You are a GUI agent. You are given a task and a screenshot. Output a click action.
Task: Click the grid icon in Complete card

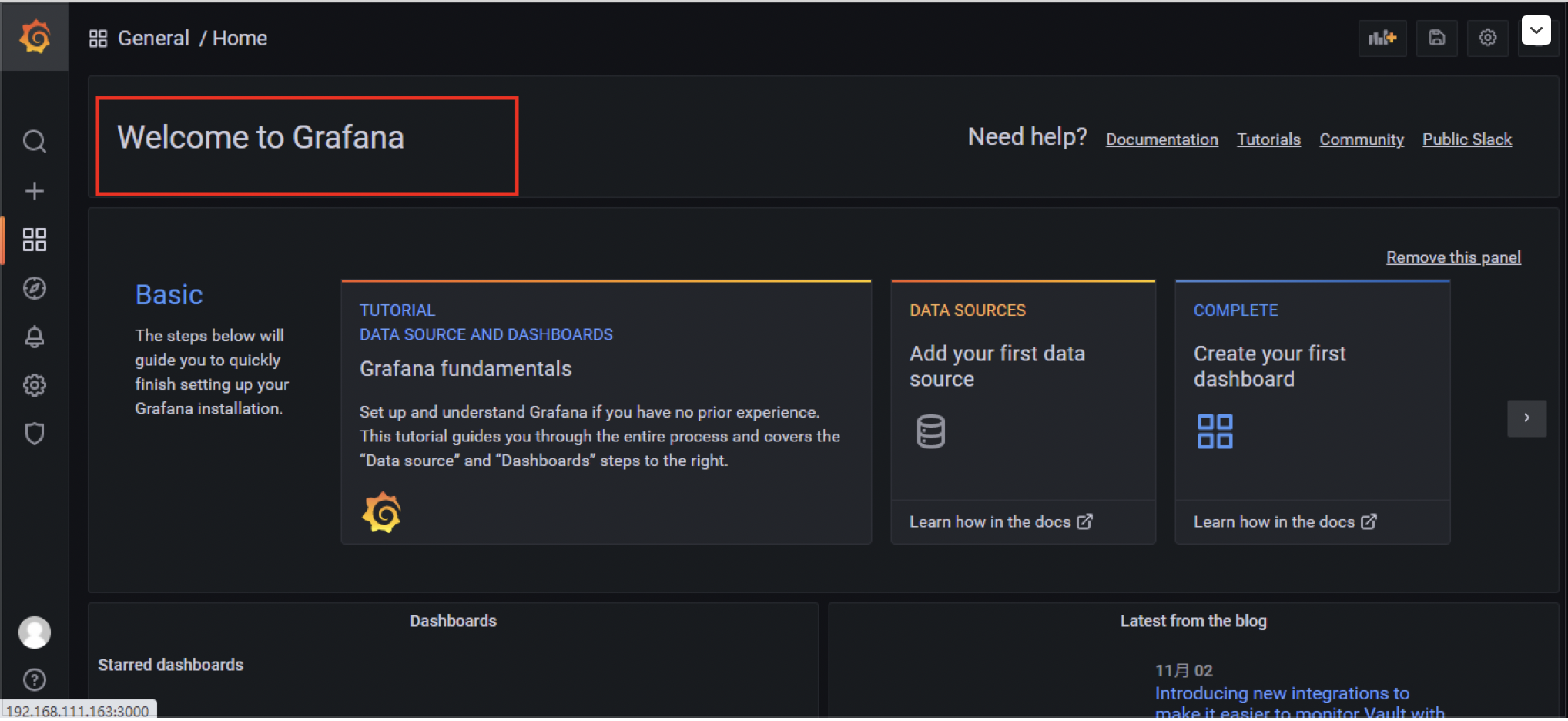(1215, 431)
